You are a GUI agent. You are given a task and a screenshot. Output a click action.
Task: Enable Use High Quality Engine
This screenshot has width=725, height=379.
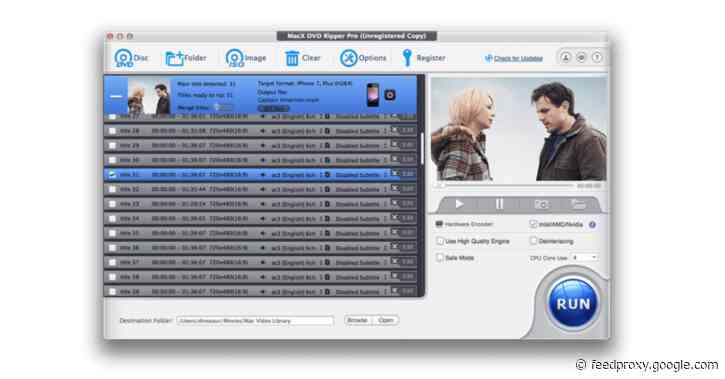point(440,241)
